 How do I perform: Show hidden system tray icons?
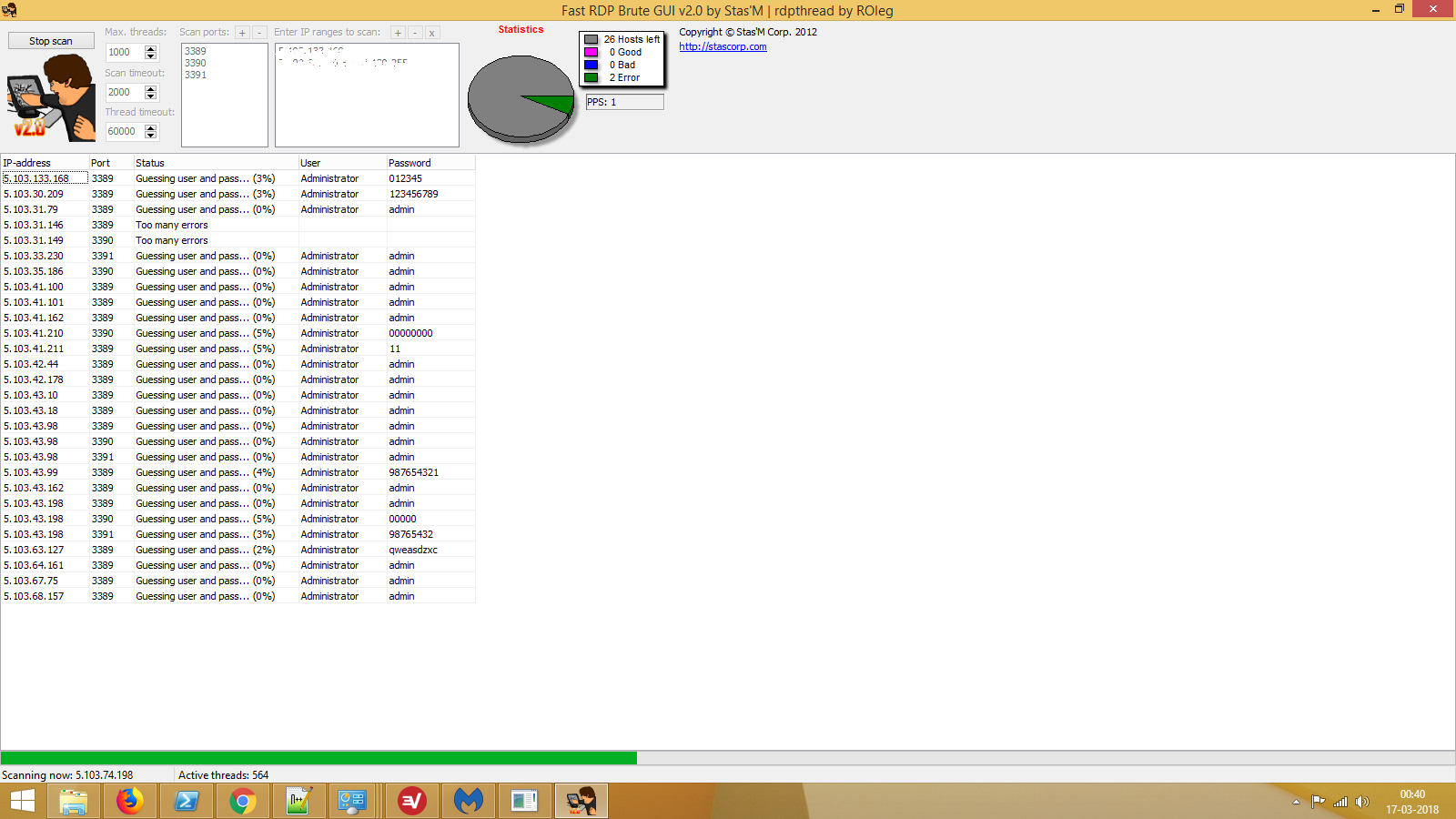tap(1297, 802)
